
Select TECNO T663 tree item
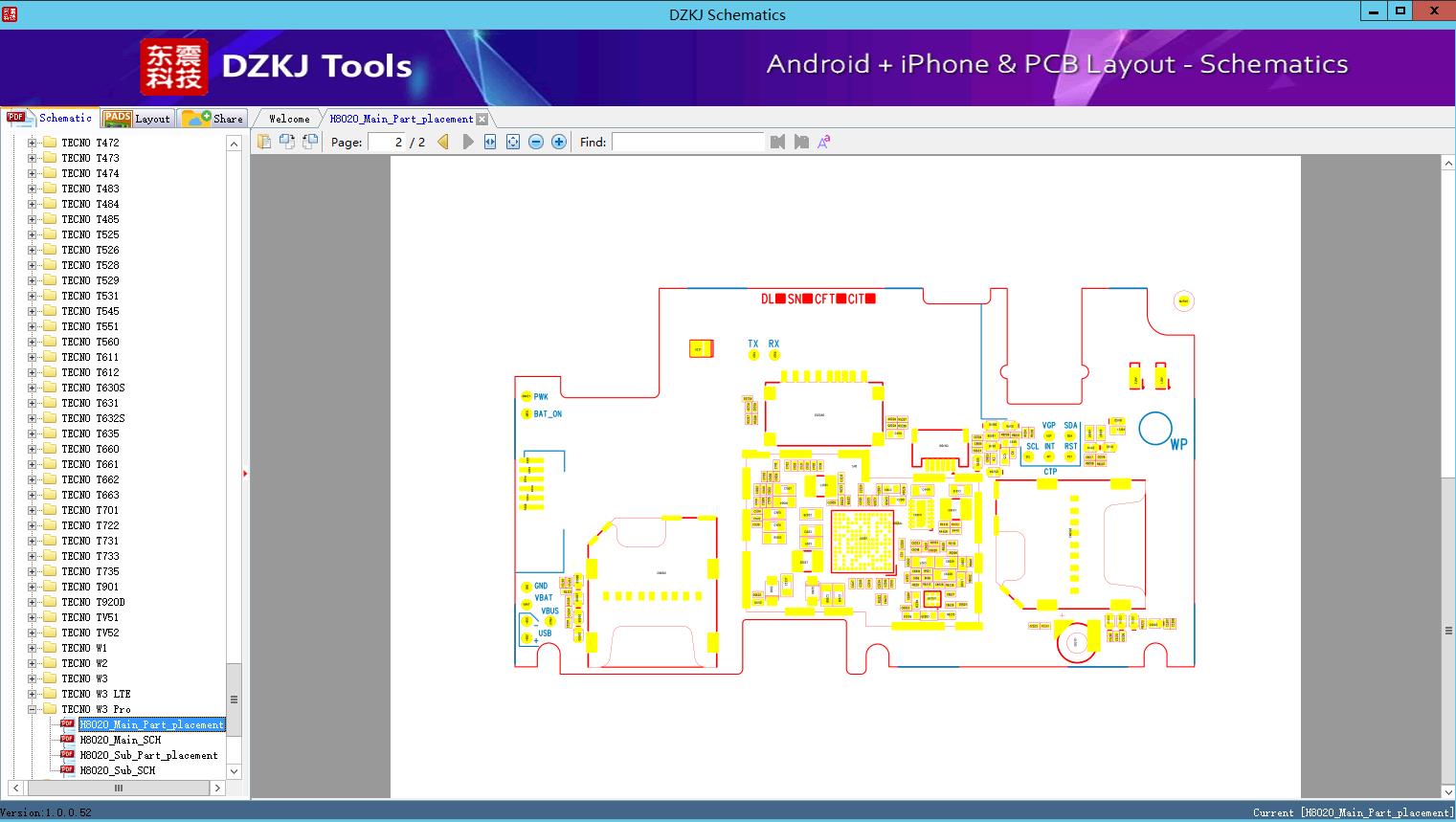(91, 495)
